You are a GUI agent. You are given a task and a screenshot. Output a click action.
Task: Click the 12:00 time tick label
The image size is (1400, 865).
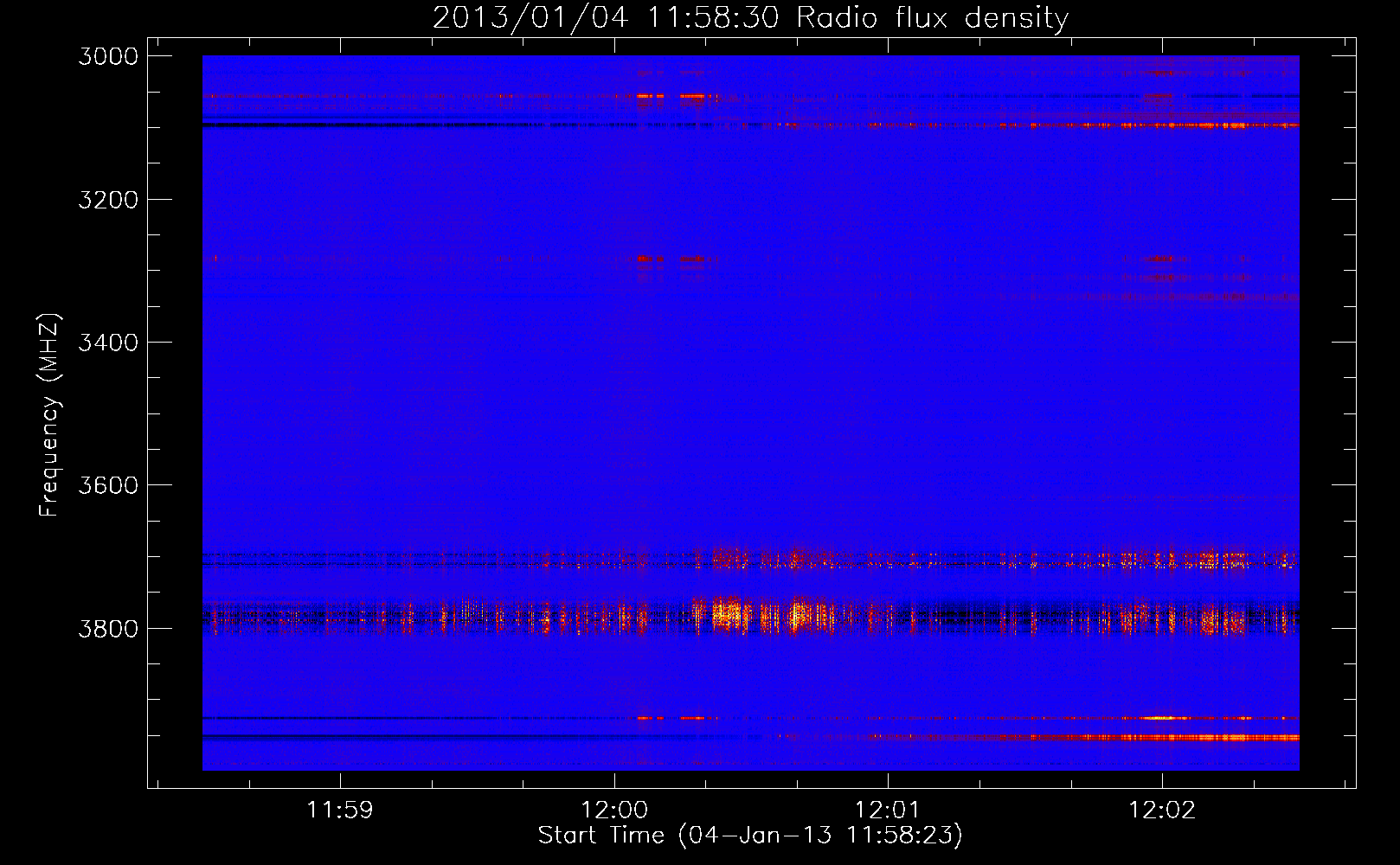(x=614, y=810)
